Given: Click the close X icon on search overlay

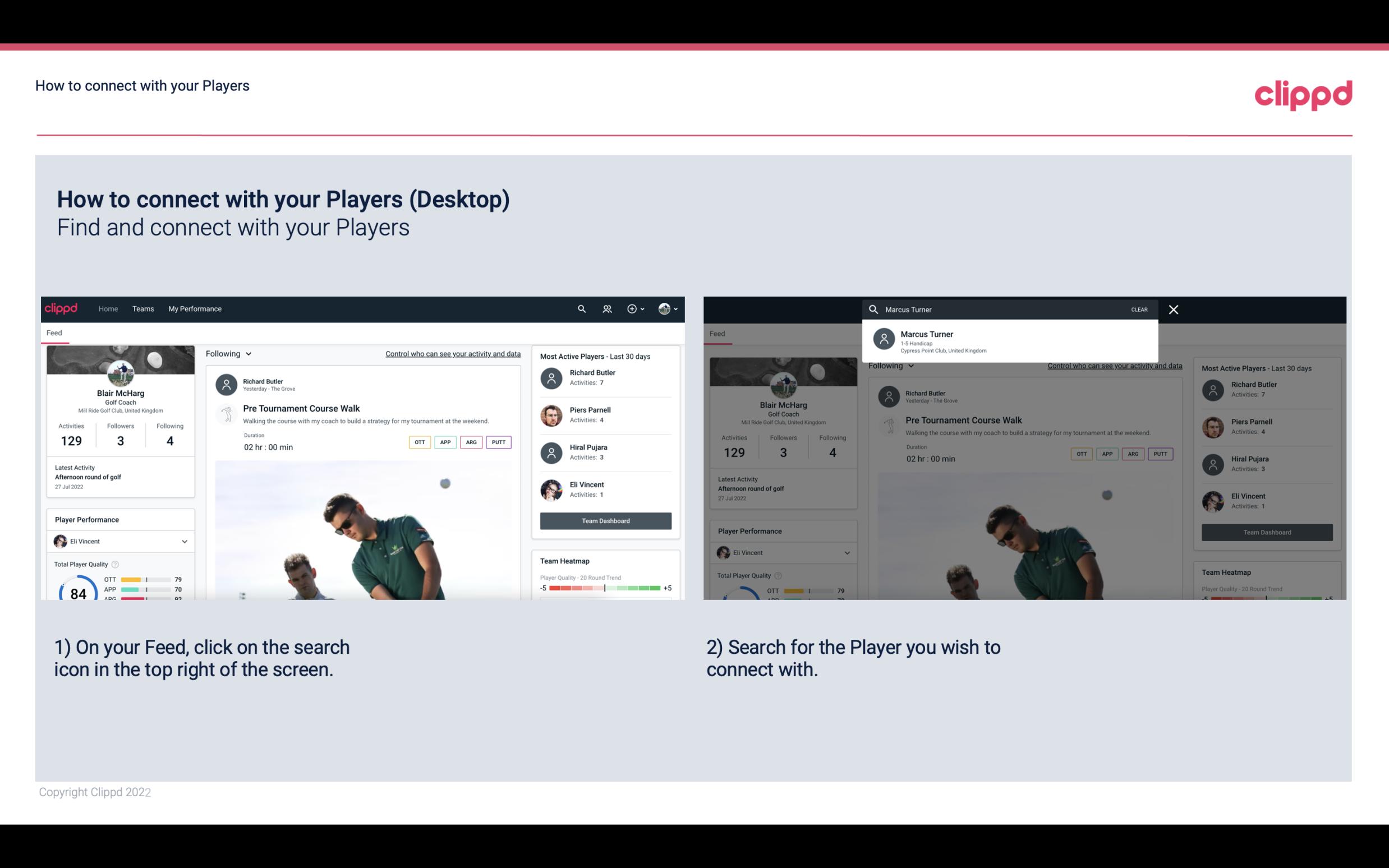Looking at the screenshot, I should pos(1174,309).
